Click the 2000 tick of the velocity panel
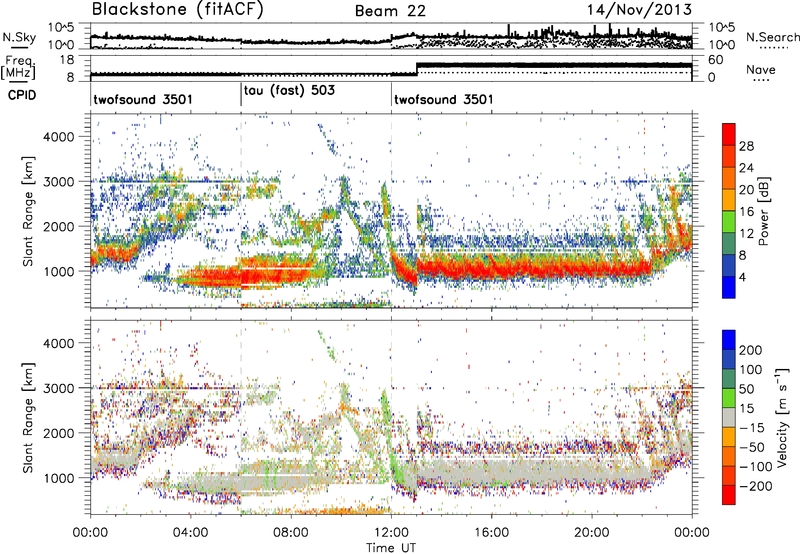Image resolution: width=800 pixels, height=554 pixels. click(x=58, y=433)
